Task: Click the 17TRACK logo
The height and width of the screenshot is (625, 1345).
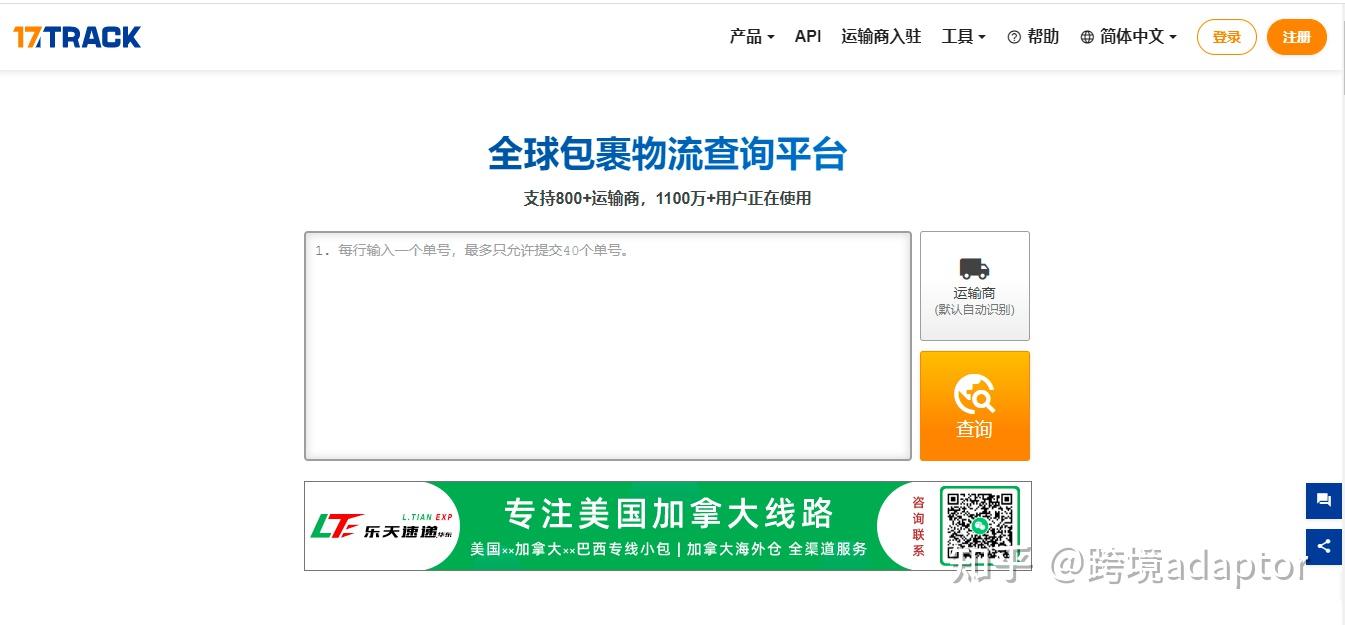Action: [x=77, y=36]
